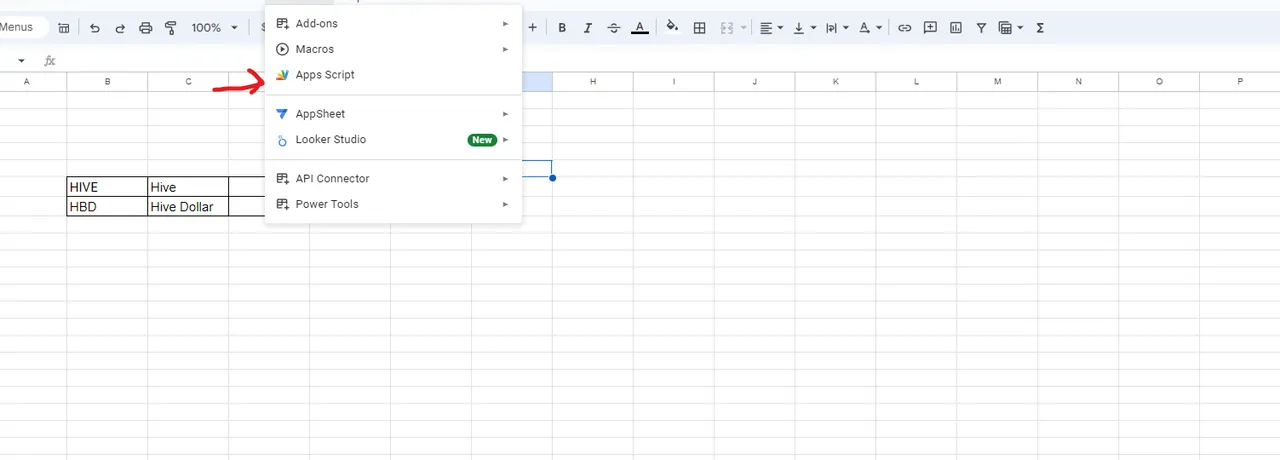Open the Add-ons submenu
Screen dimensions: 1280x460
393,23
